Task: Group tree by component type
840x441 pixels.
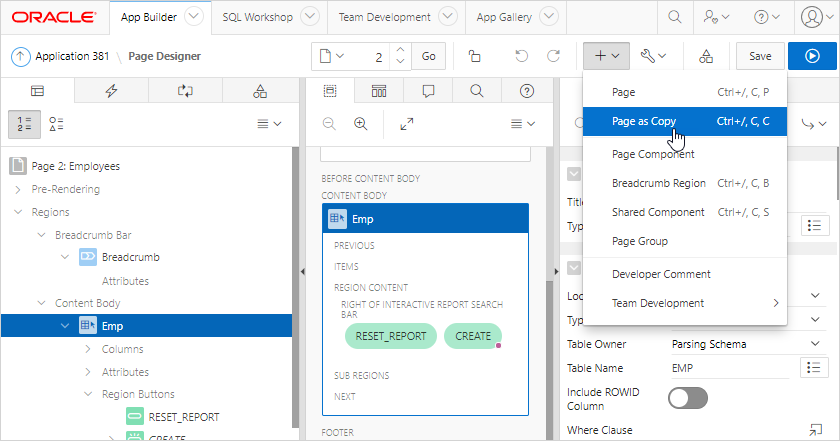Action: pos(56,124)
